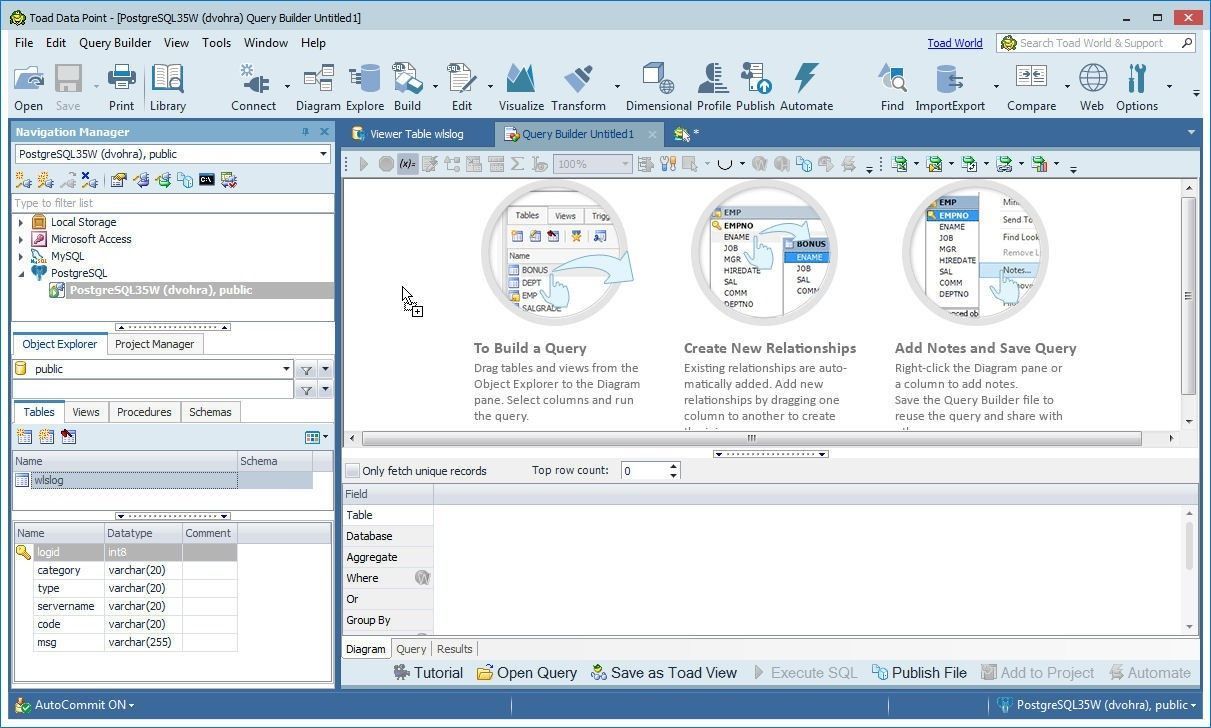
Task: Open the Connect button dropdown arrow
Action: point(286,87)
